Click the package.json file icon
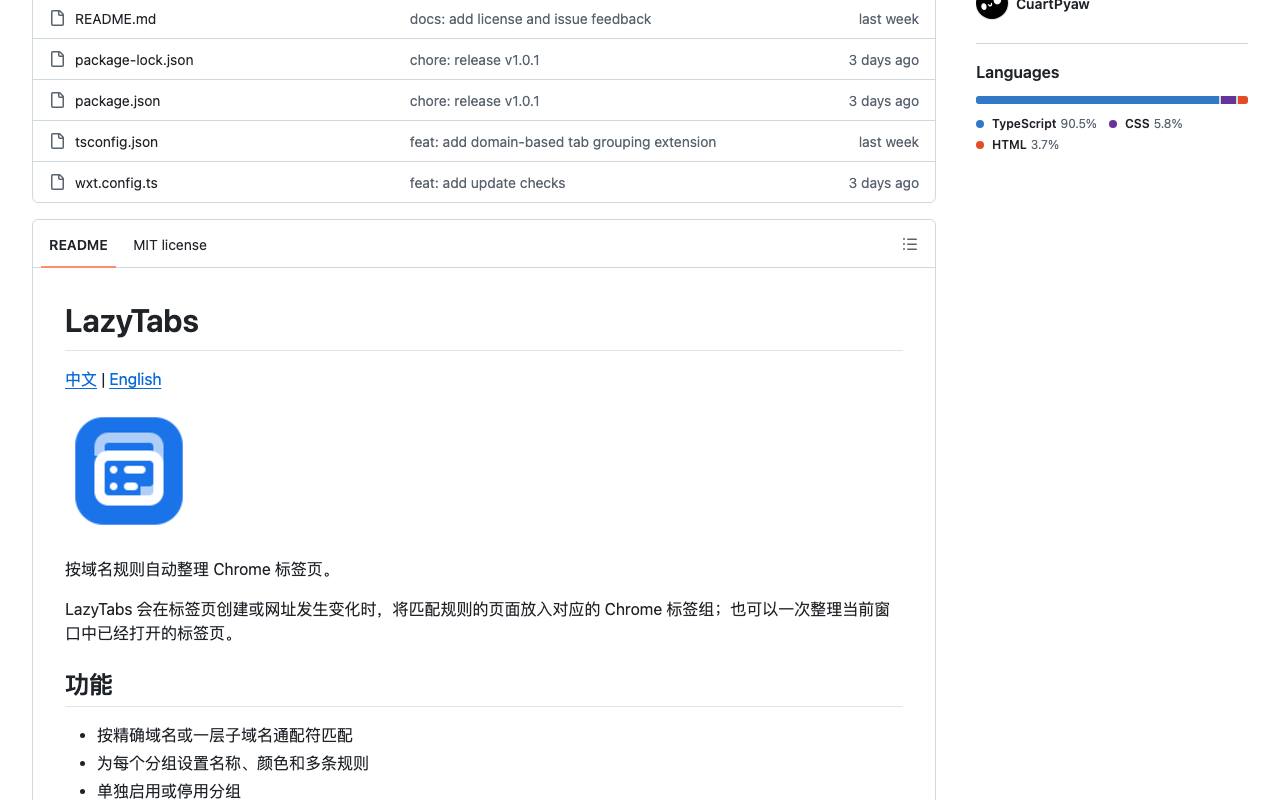The height and width of the screenshot is (800, 1280). [57, 100]
